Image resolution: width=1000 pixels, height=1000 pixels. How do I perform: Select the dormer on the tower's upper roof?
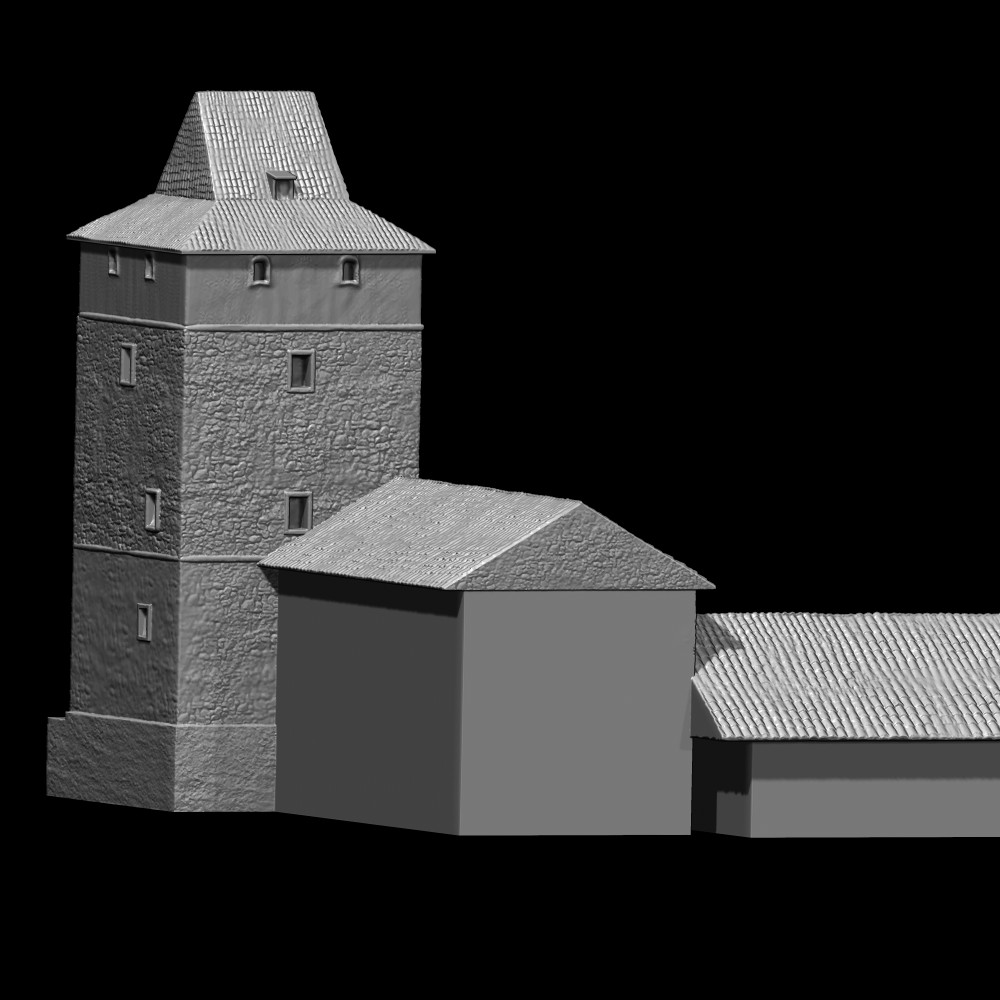tap(281, 184)
